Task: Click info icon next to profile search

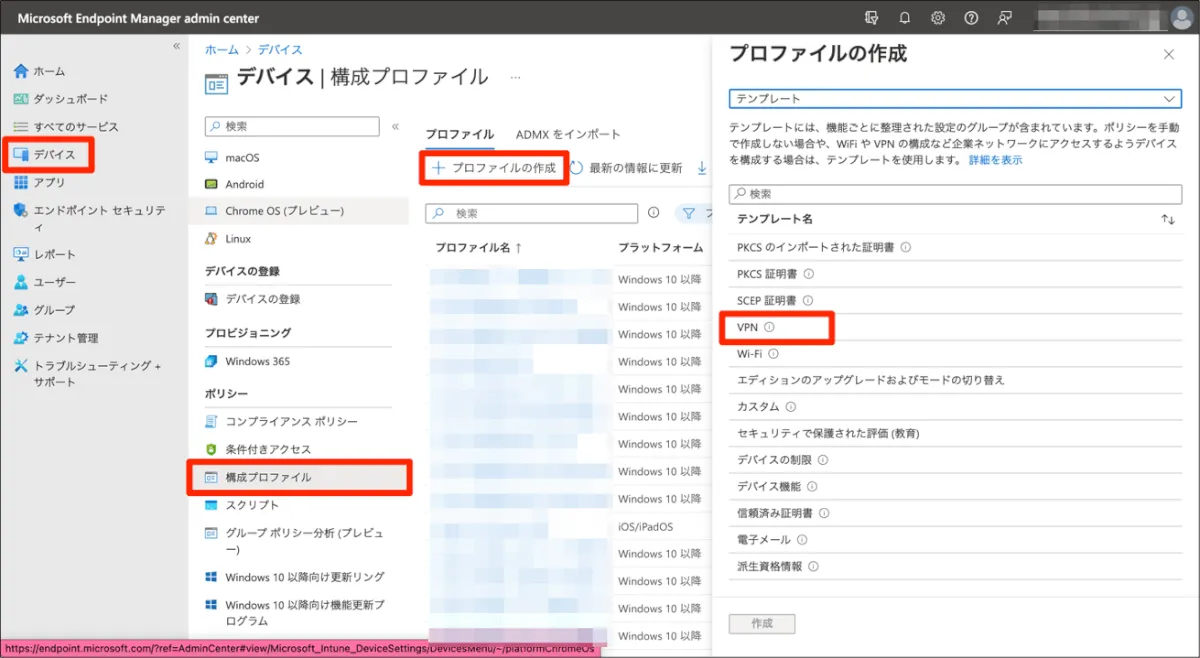Action: (654, 213)
